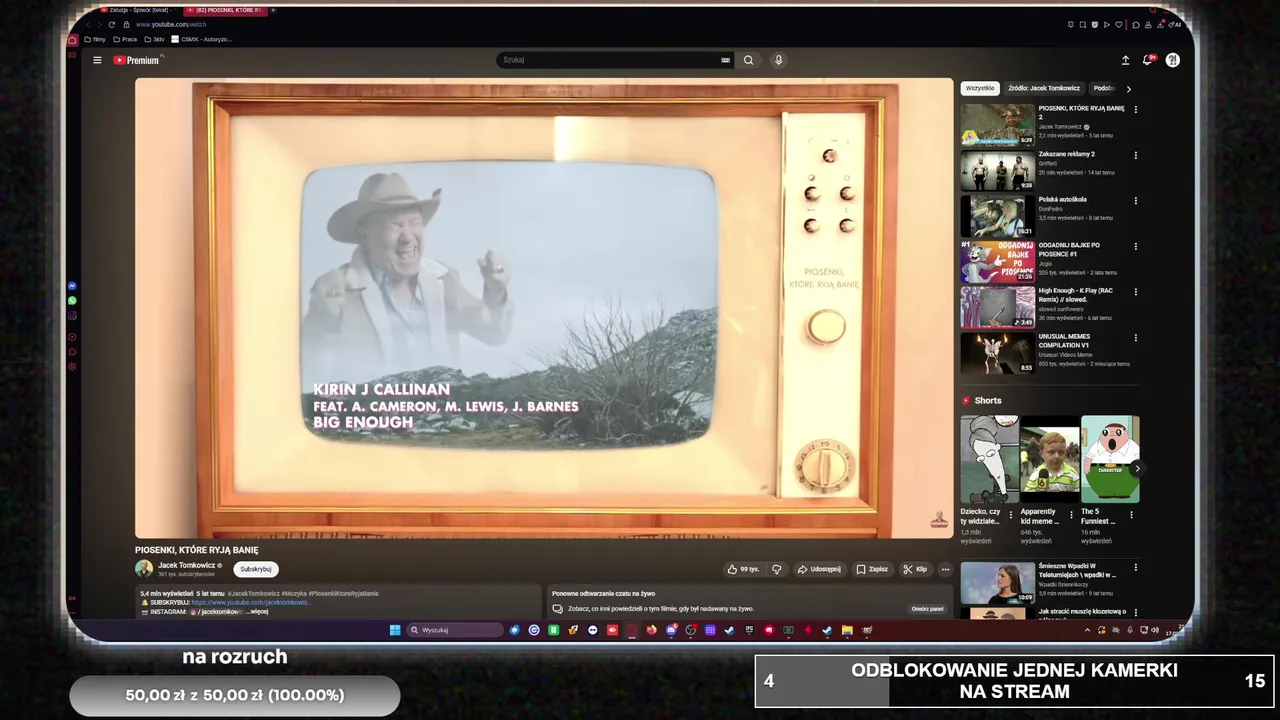
Task: Show next Shorts with right arrow
Action: (1137, 468)
